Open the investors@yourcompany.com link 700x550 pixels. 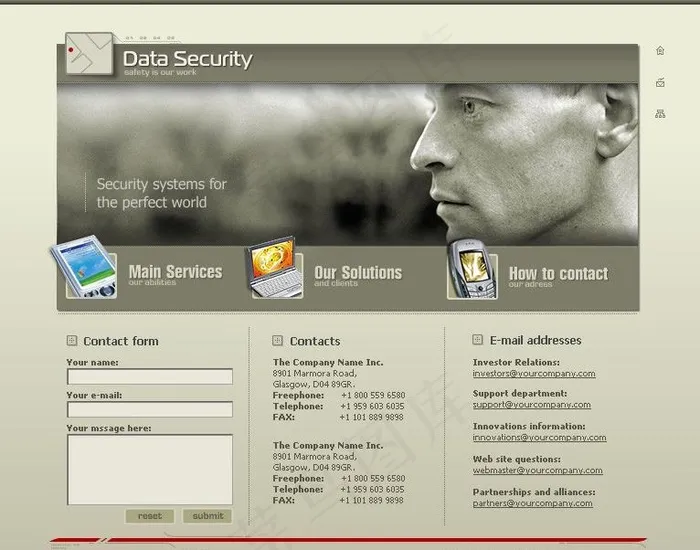click(x=533, y=374)
